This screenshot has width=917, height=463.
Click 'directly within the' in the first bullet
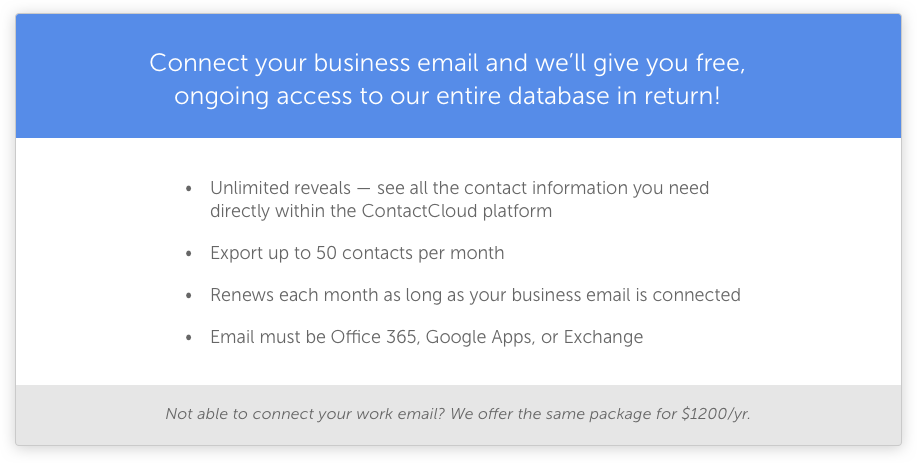(x=283, y=210)
